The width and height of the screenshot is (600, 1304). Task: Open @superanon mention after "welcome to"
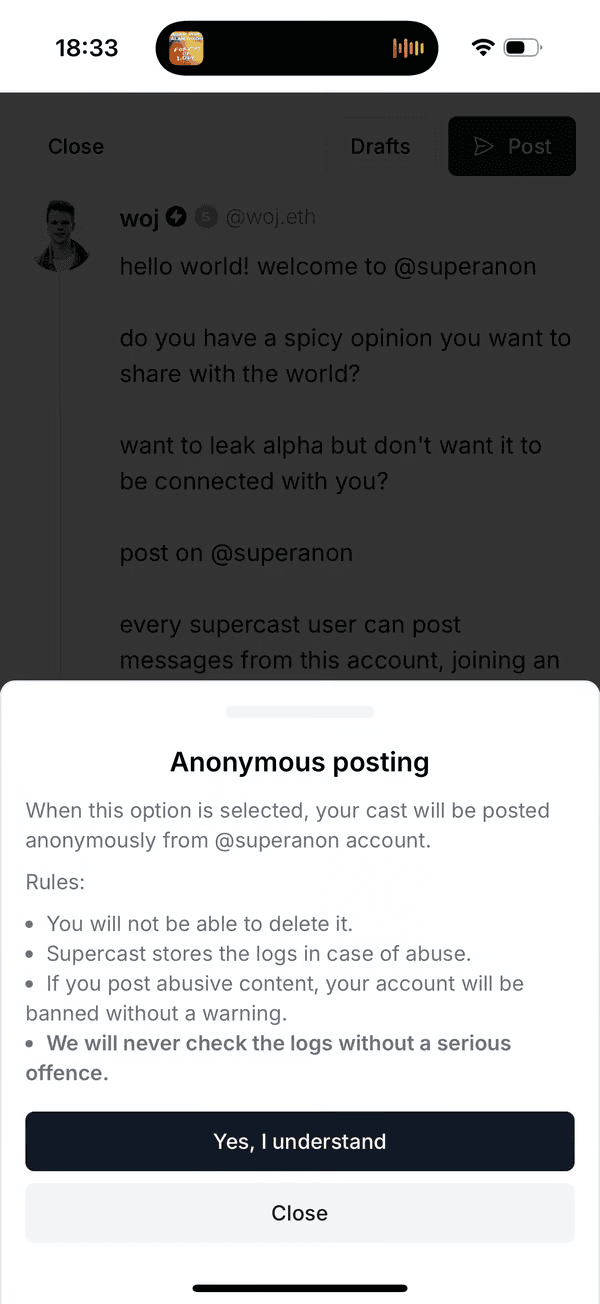tap(465, 266)
